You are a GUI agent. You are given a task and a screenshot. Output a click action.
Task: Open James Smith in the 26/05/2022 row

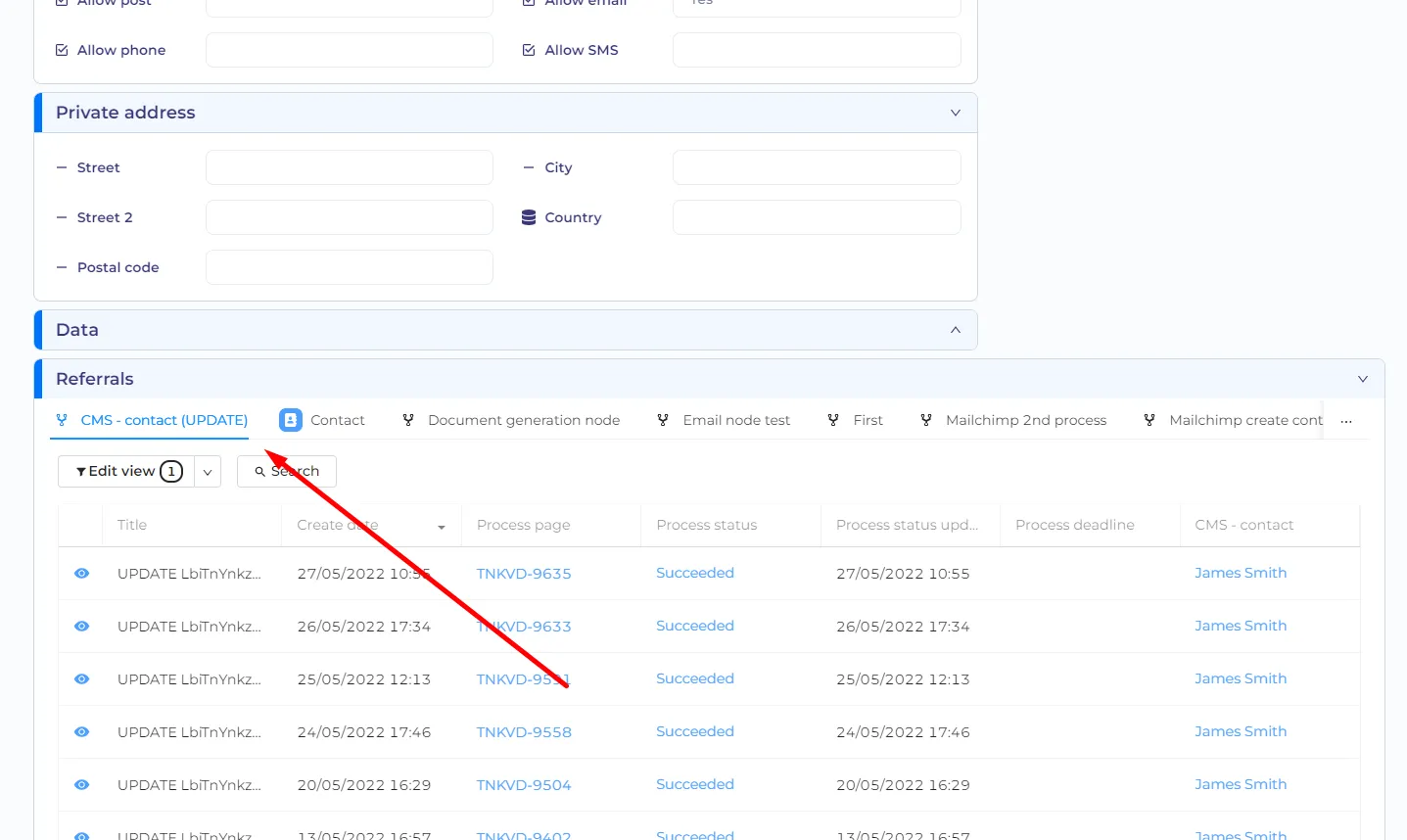[x=1241, y=626]
